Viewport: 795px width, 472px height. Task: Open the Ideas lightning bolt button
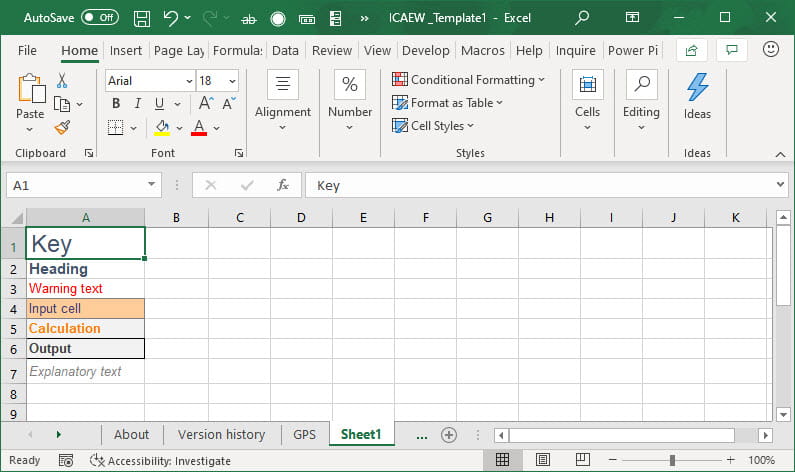tap(697, 98)
